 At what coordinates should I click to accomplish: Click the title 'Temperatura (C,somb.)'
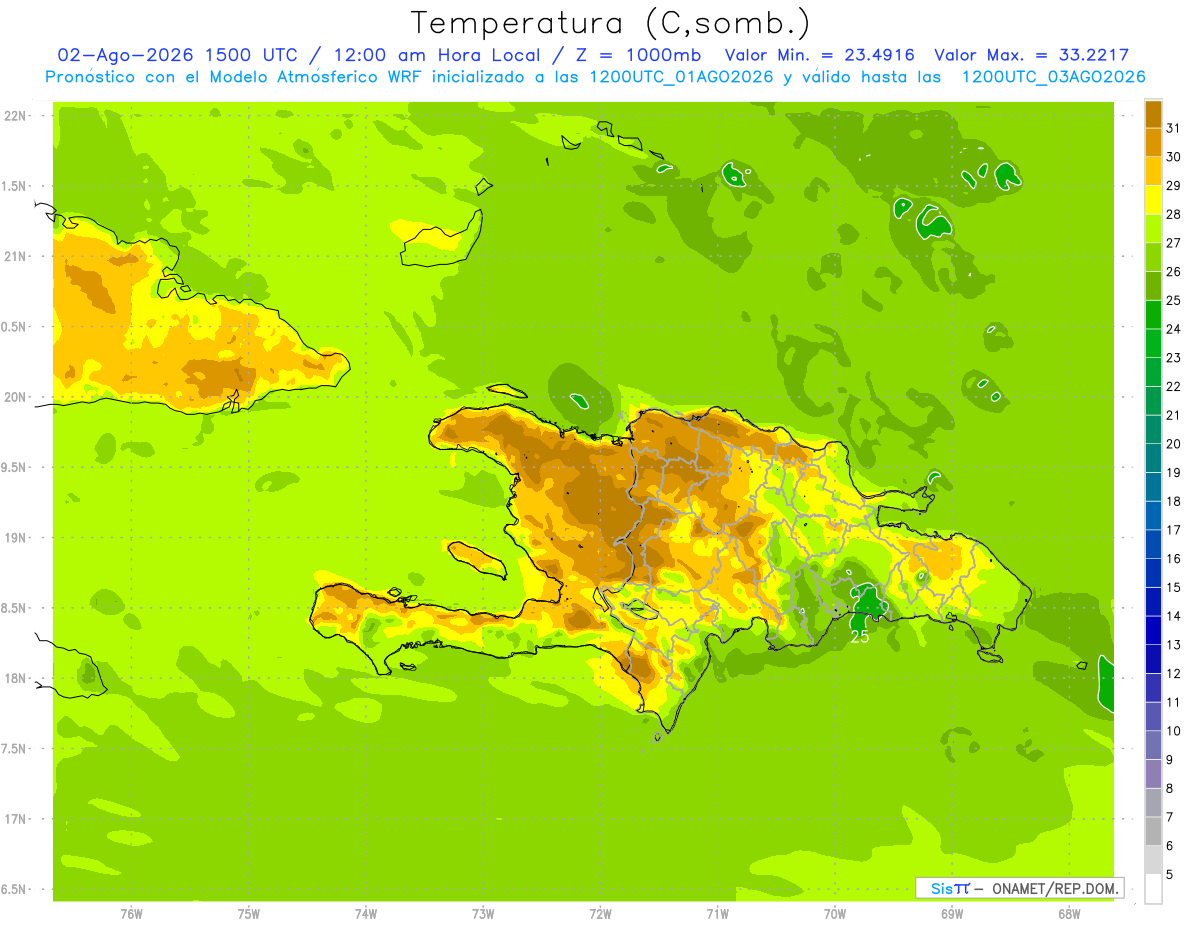click(x=610, y=22)
